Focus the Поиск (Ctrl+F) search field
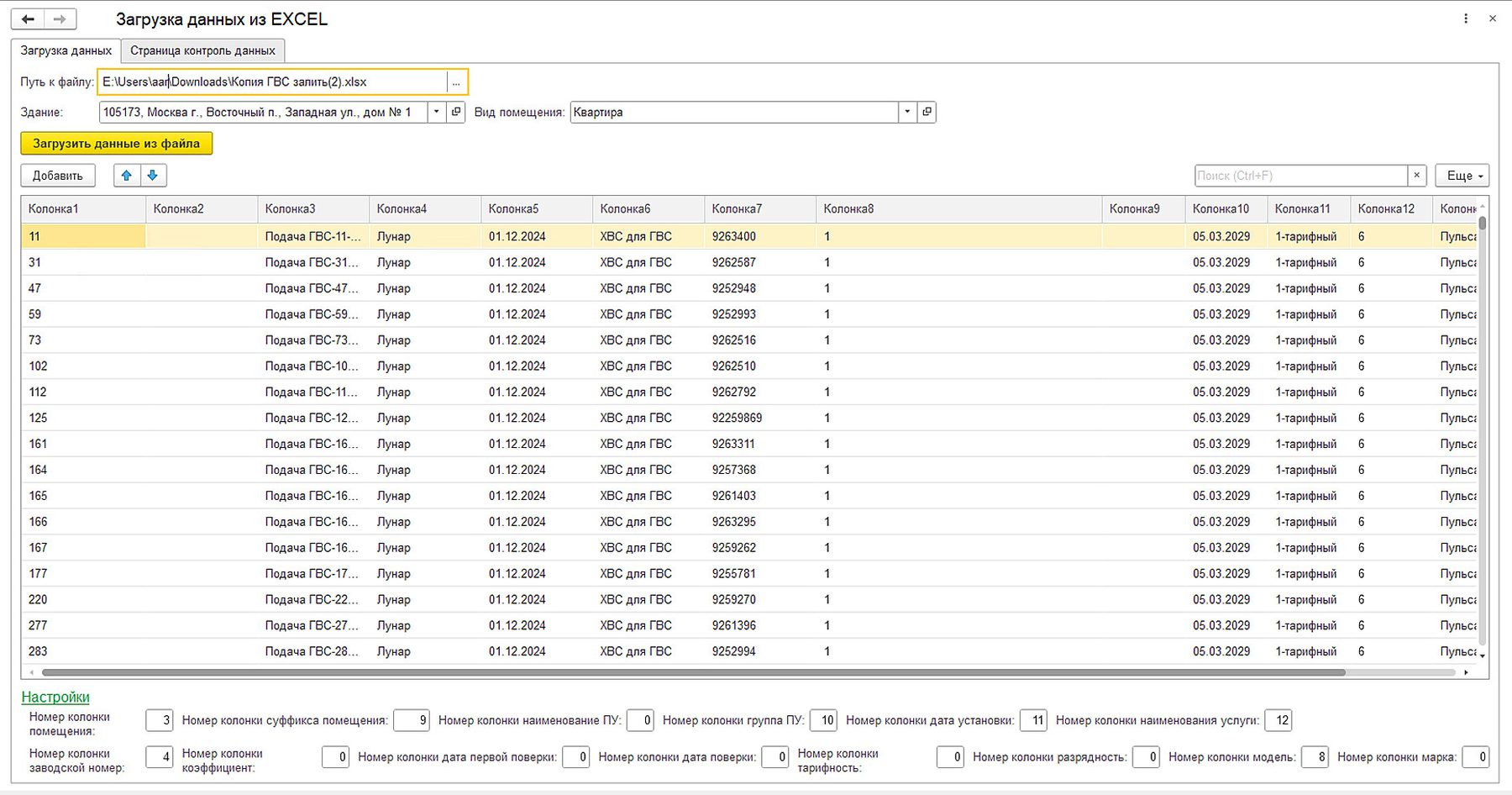This screenshot has width=1512, height=795. point(1301,176)
